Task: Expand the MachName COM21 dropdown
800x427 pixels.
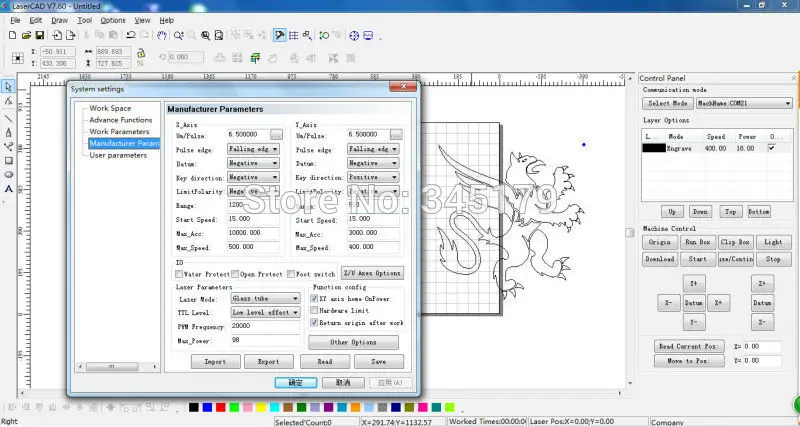Action: point(744,103)
